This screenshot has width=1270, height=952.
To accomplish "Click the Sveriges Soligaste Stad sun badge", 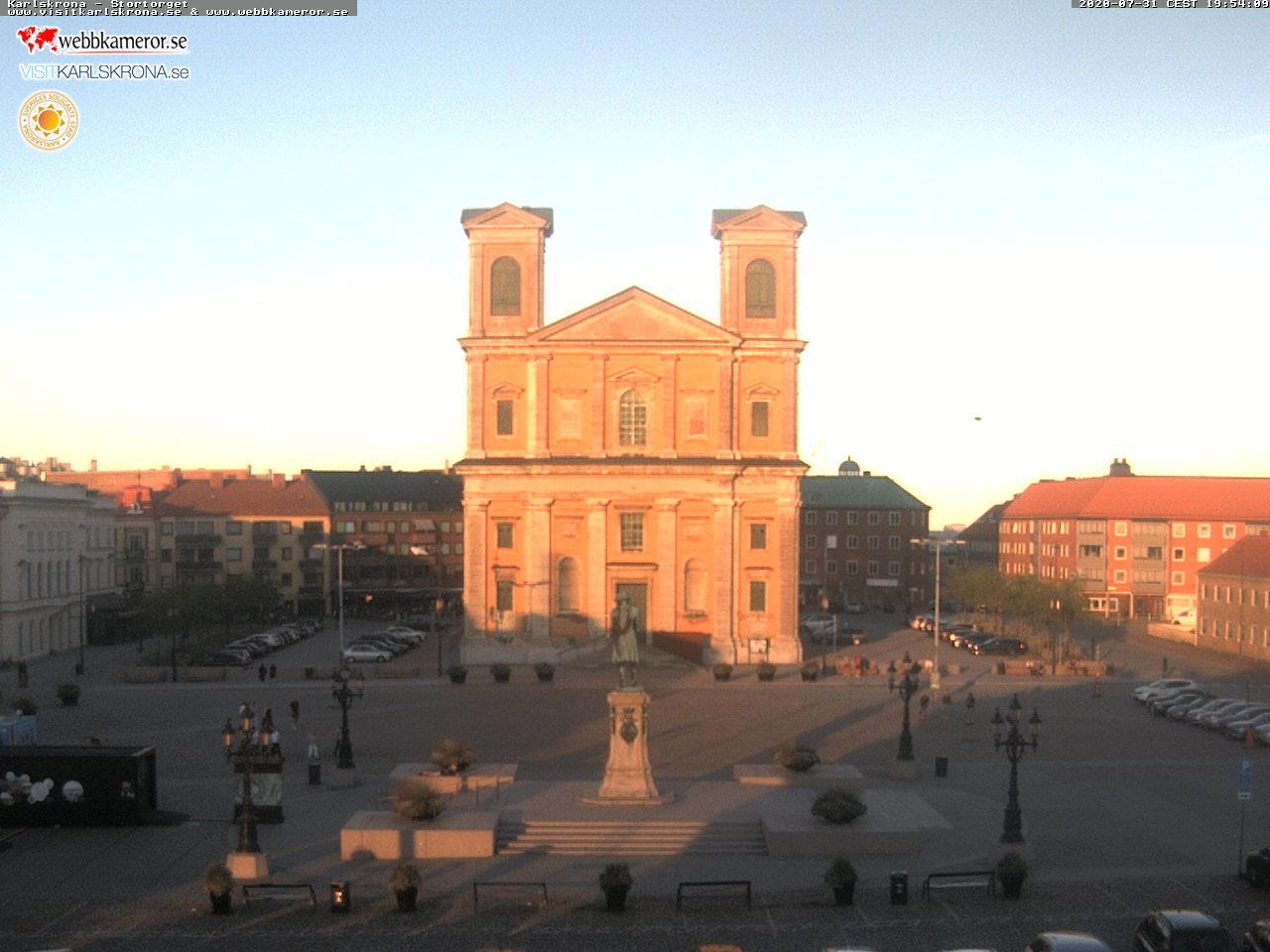I will tap(48, 121).
